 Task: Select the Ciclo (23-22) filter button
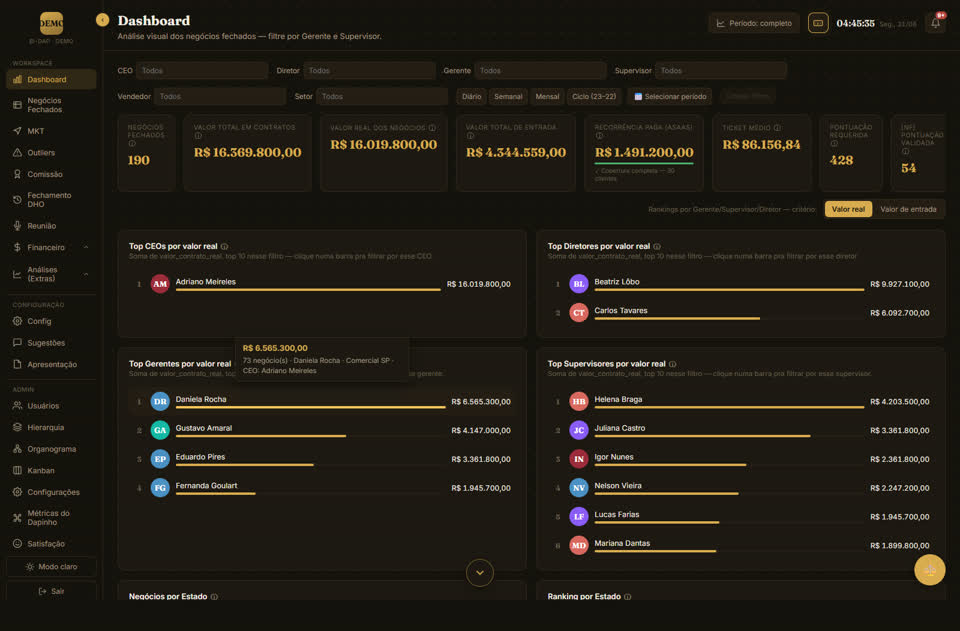[594, 97]
